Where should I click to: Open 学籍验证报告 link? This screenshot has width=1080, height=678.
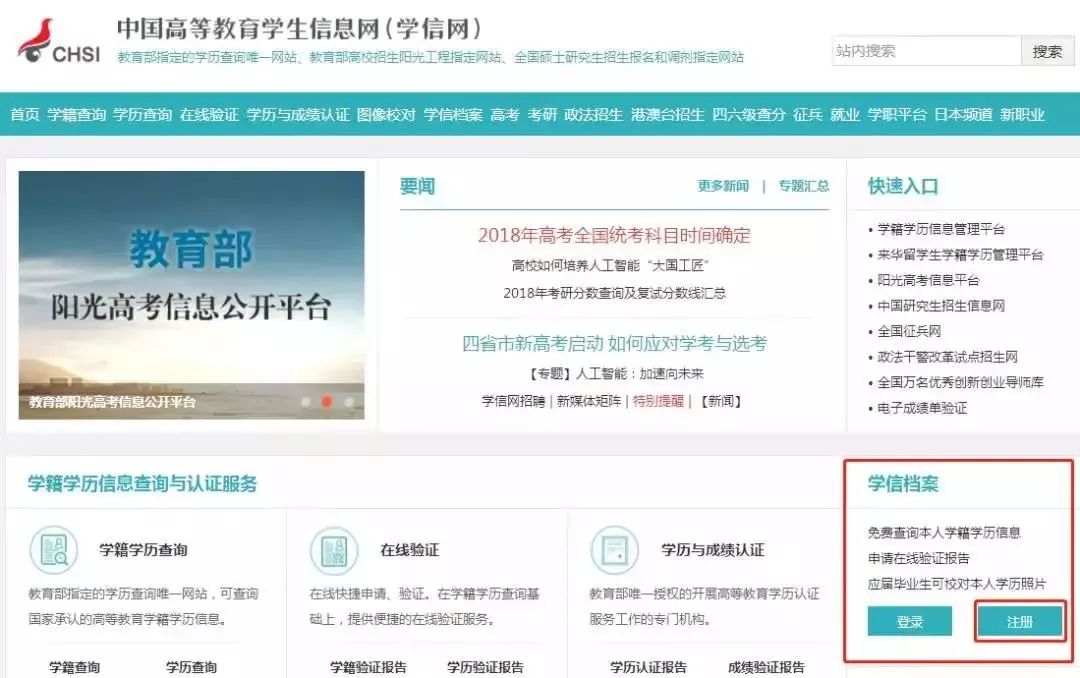[368, 667]
